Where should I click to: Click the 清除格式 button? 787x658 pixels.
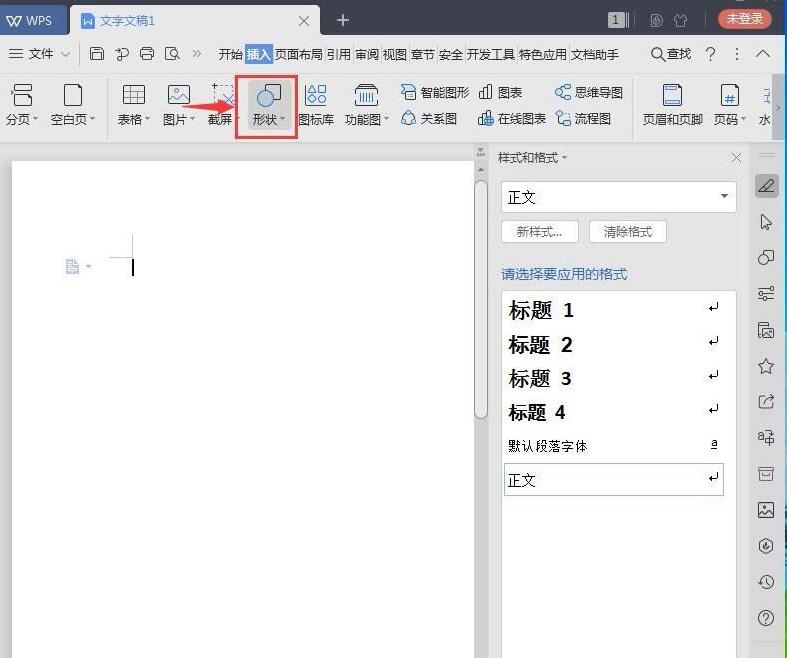[x=627, y=231]
